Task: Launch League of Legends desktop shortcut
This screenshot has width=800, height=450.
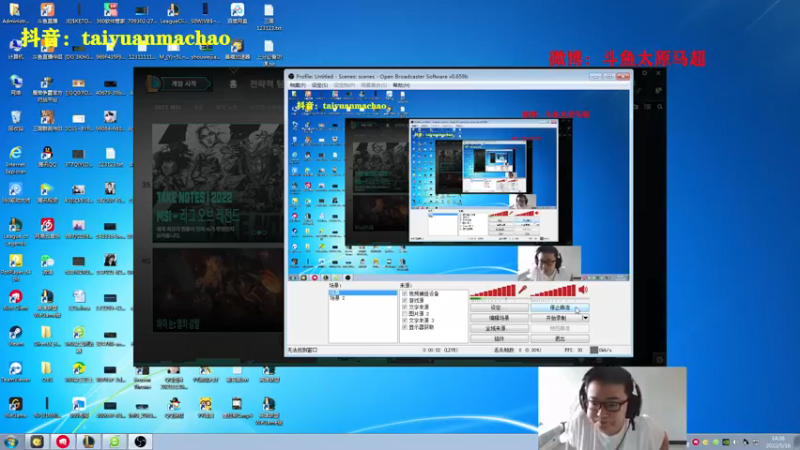Action: pyautogui.click(x=15, y=232)
